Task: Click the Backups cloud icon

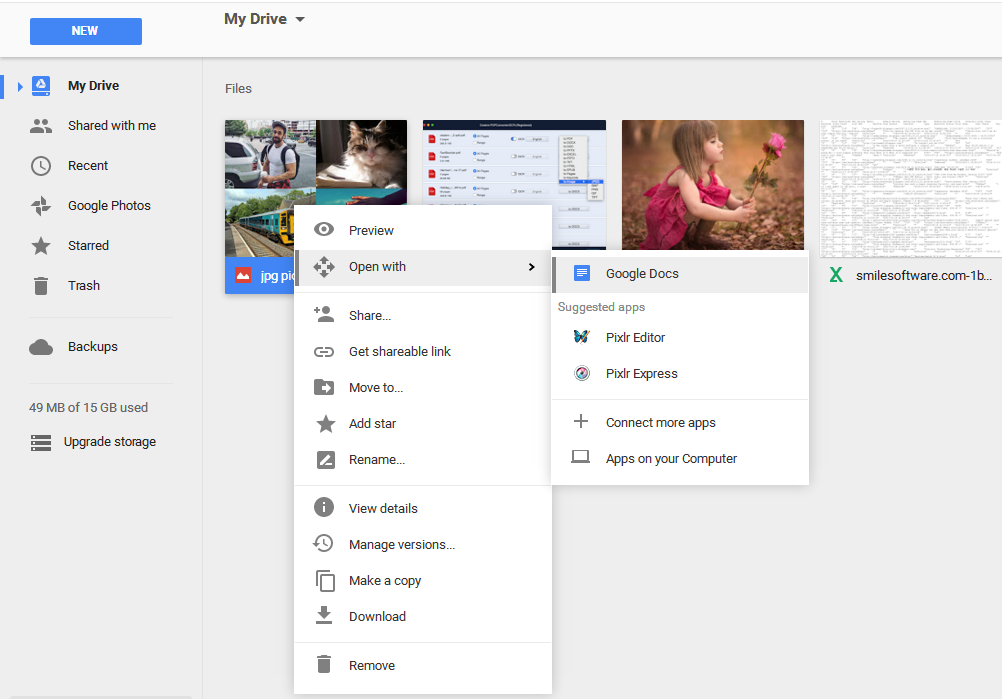Action: pyautogui.click(x=41, y=347)
